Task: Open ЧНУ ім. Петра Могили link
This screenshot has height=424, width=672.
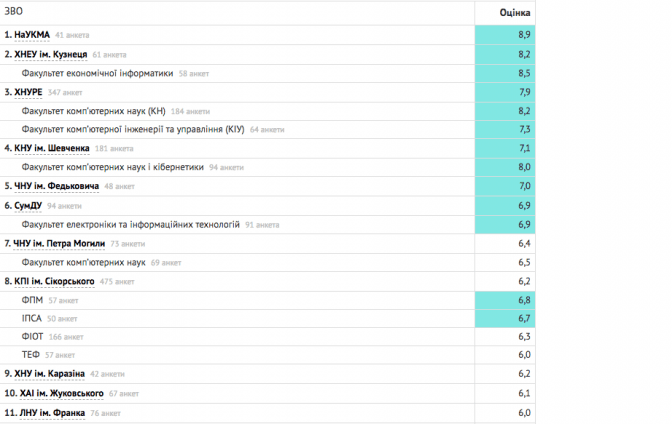Action: 61,243
